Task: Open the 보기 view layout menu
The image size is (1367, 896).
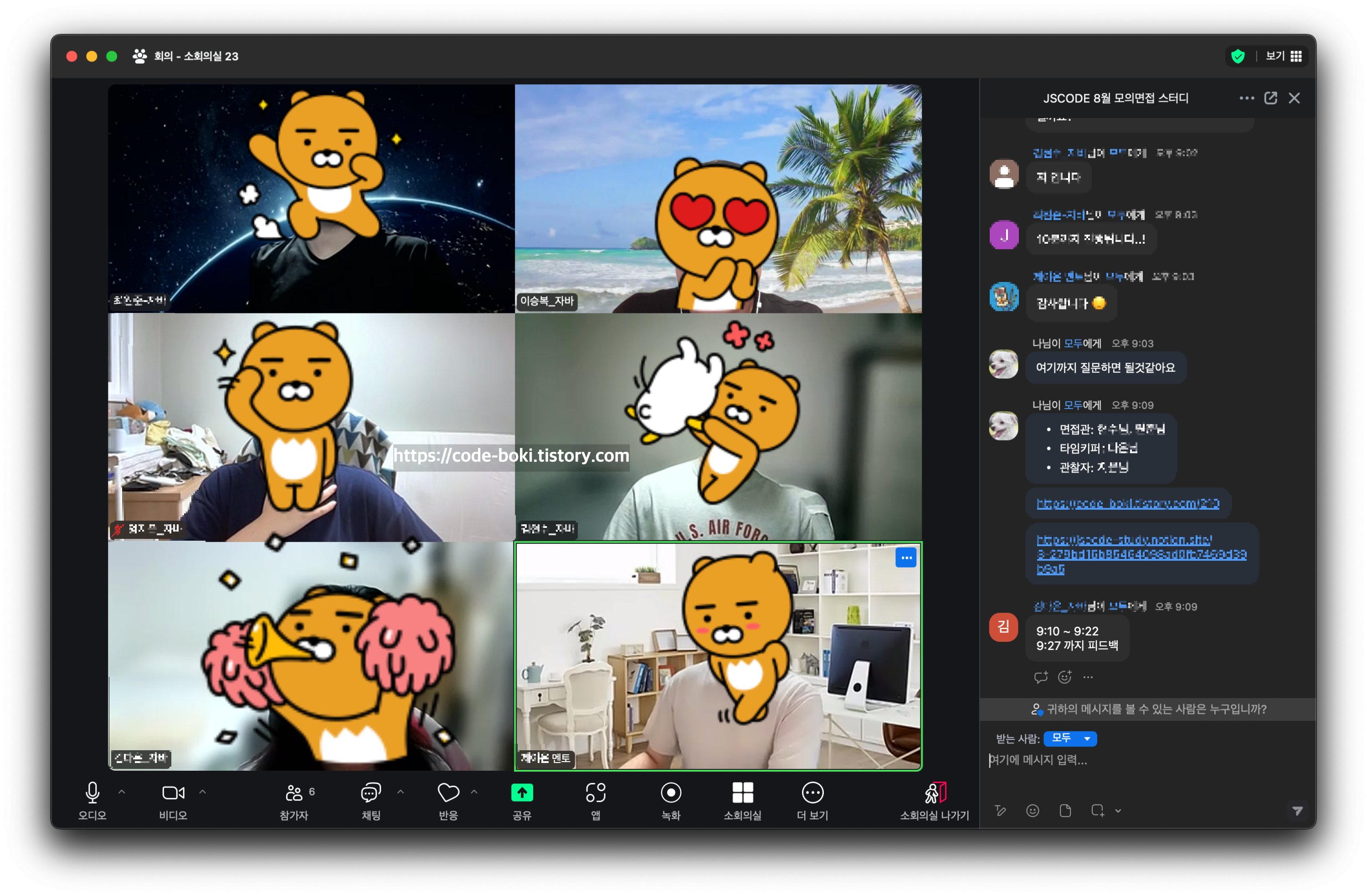Action: point(1283,56)
